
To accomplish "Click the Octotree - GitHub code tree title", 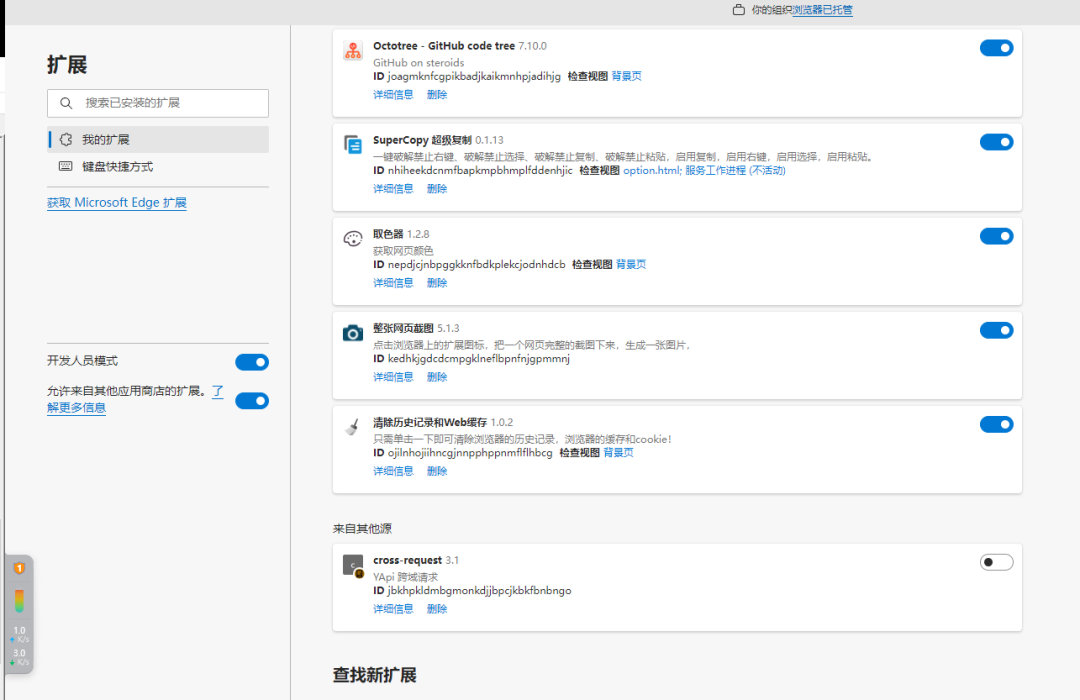I will pyautogui.click(x=444, y=45).
